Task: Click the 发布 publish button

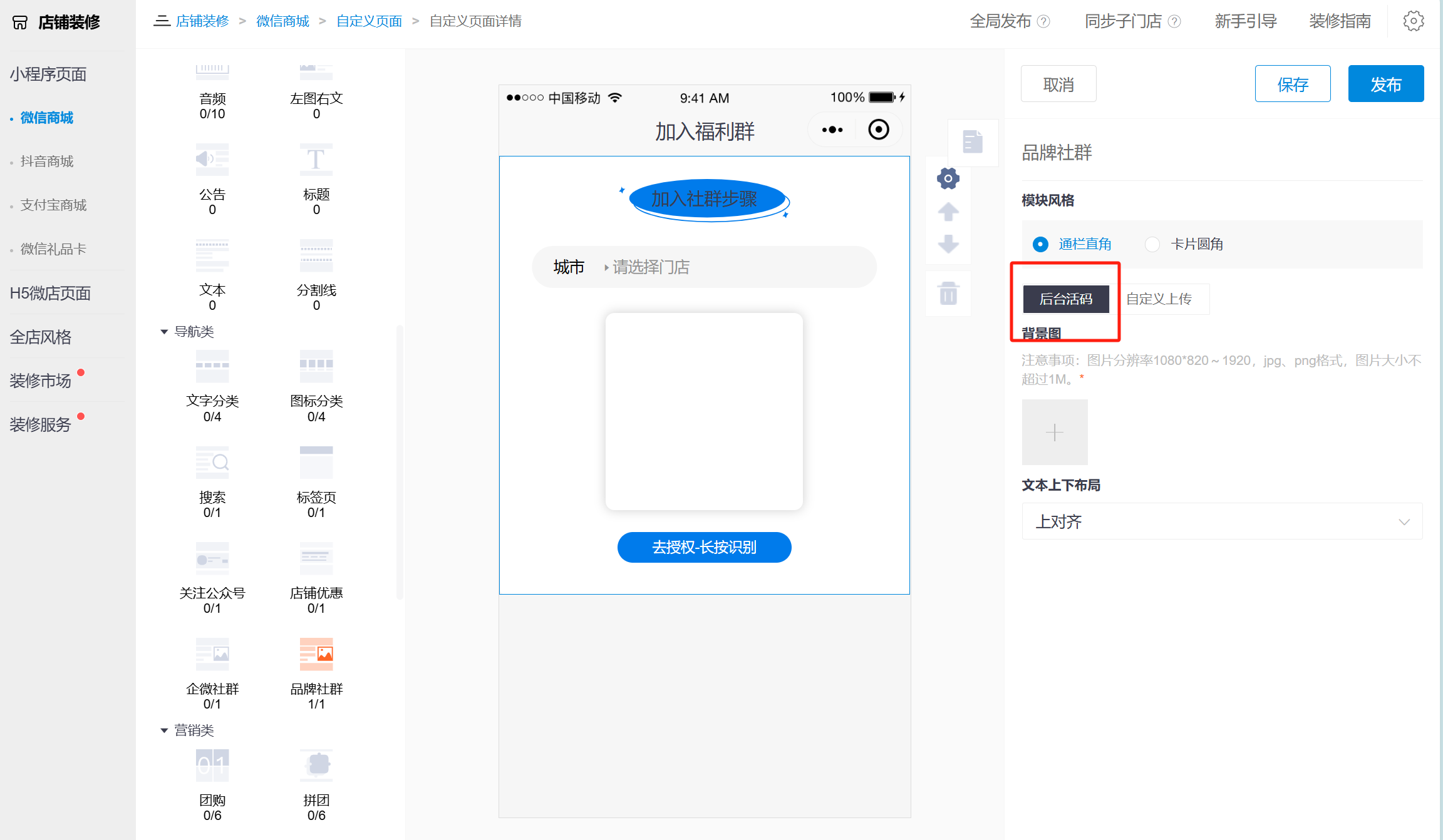Action: pyautogui.click(x=1386, y=83)
